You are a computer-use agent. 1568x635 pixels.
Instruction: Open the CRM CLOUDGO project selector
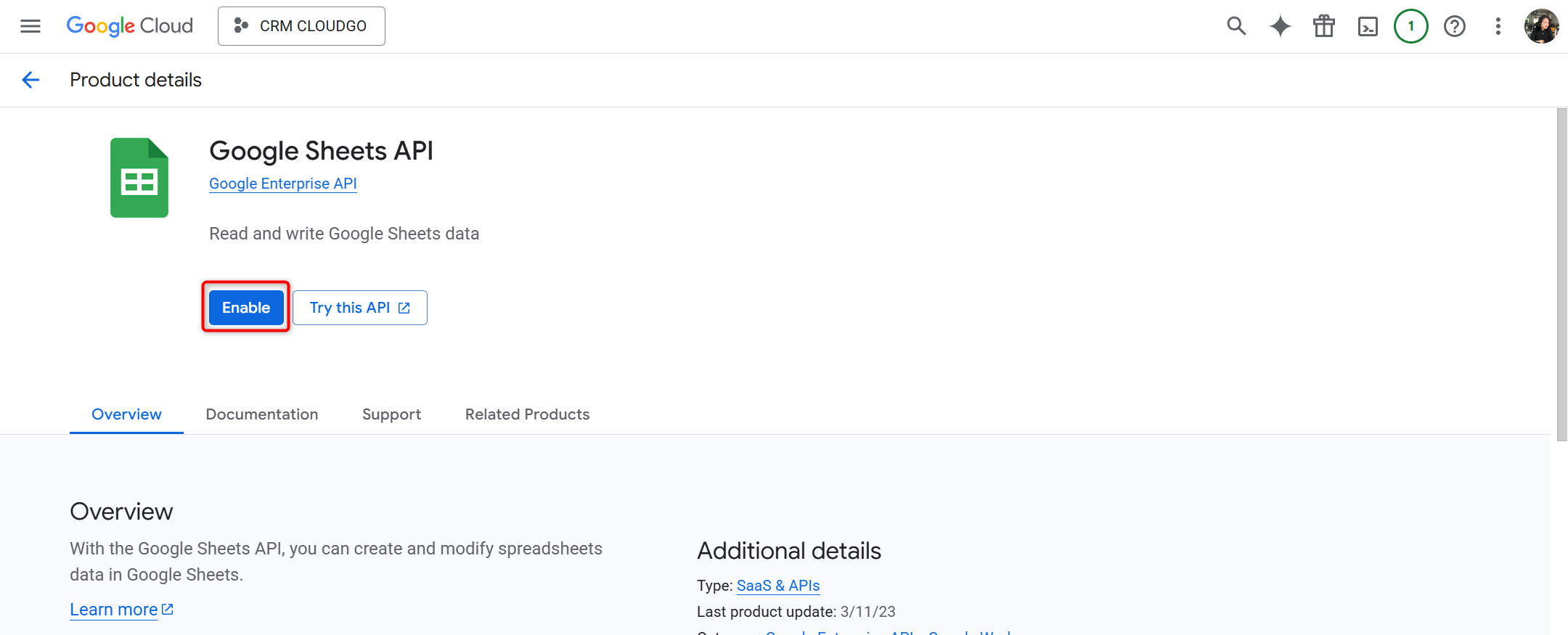301,26
